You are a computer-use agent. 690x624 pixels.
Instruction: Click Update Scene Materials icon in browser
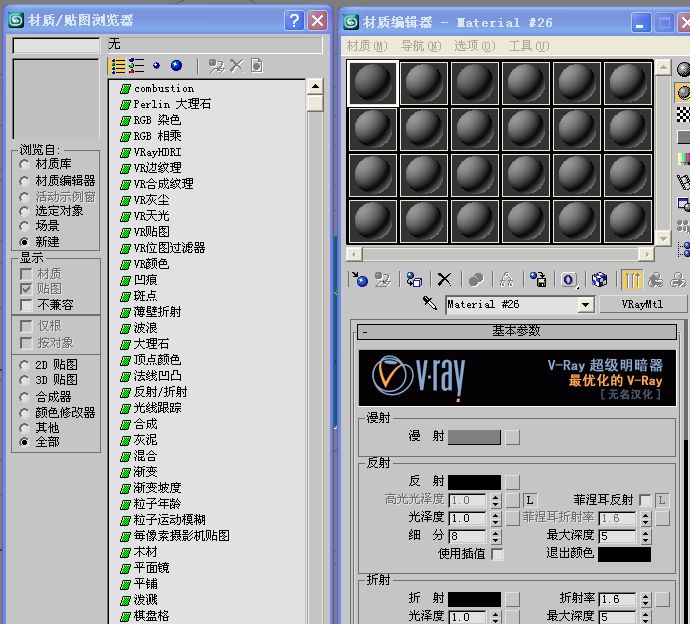point(216,66)
